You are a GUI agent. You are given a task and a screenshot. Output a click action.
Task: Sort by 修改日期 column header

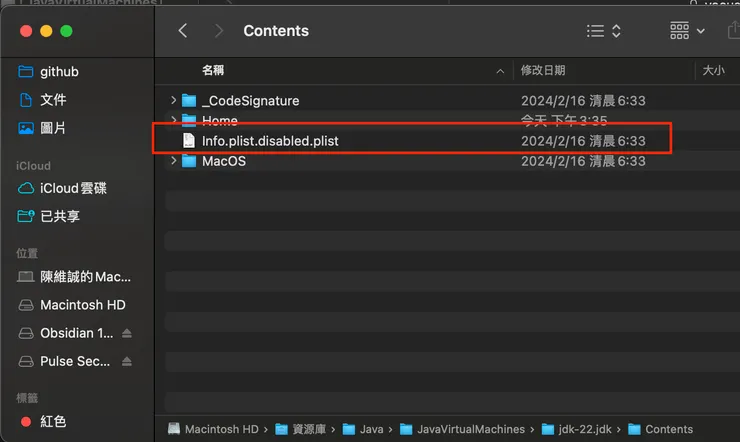point(543,70)
